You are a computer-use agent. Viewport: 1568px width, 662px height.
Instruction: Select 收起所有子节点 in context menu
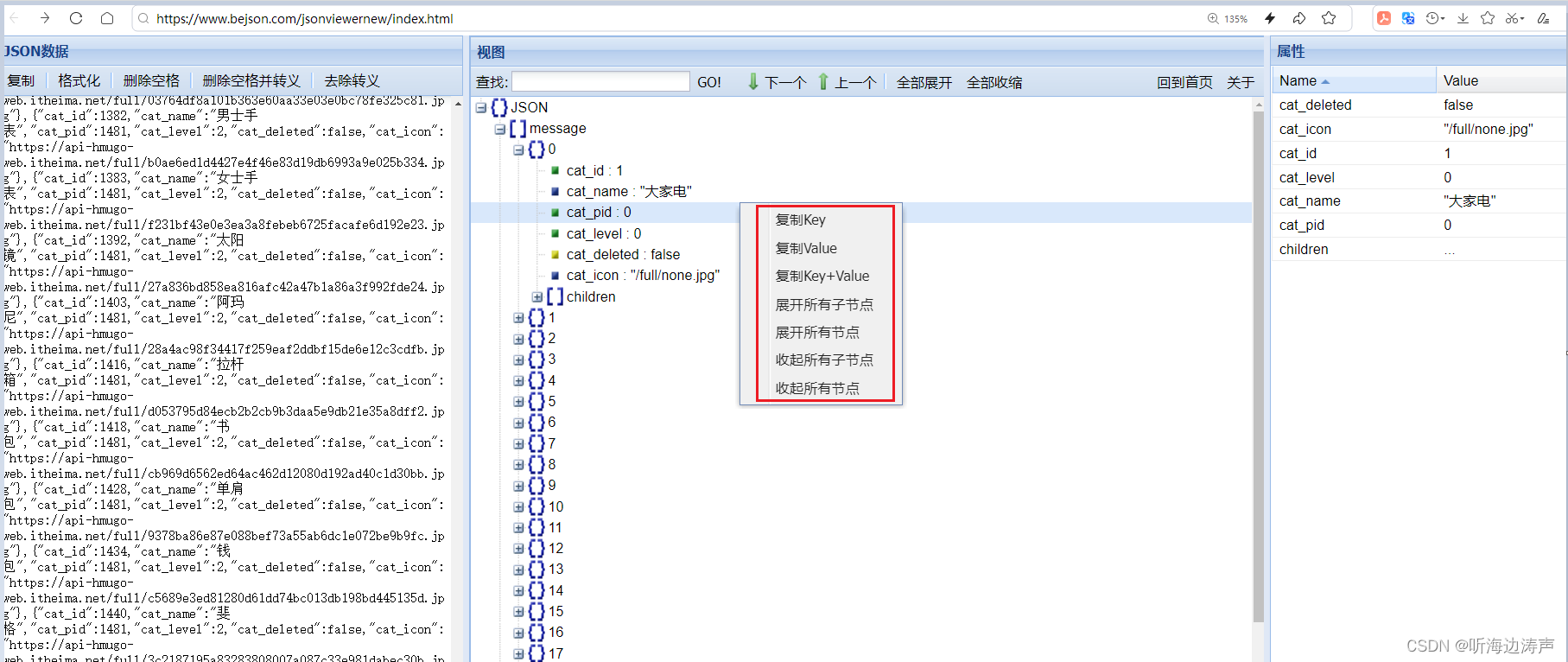(825, 360)
